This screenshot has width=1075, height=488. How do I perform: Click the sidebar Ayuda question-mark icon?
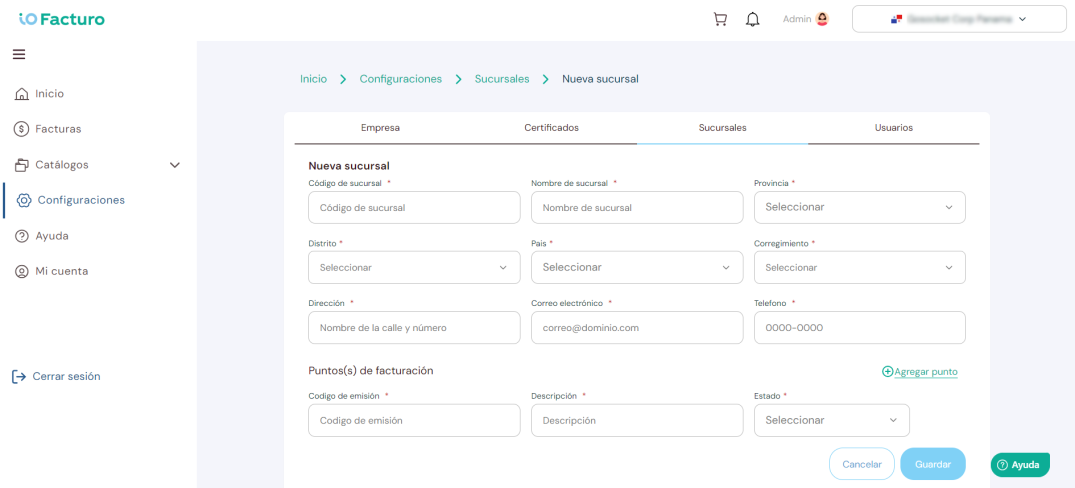point(22,236)
